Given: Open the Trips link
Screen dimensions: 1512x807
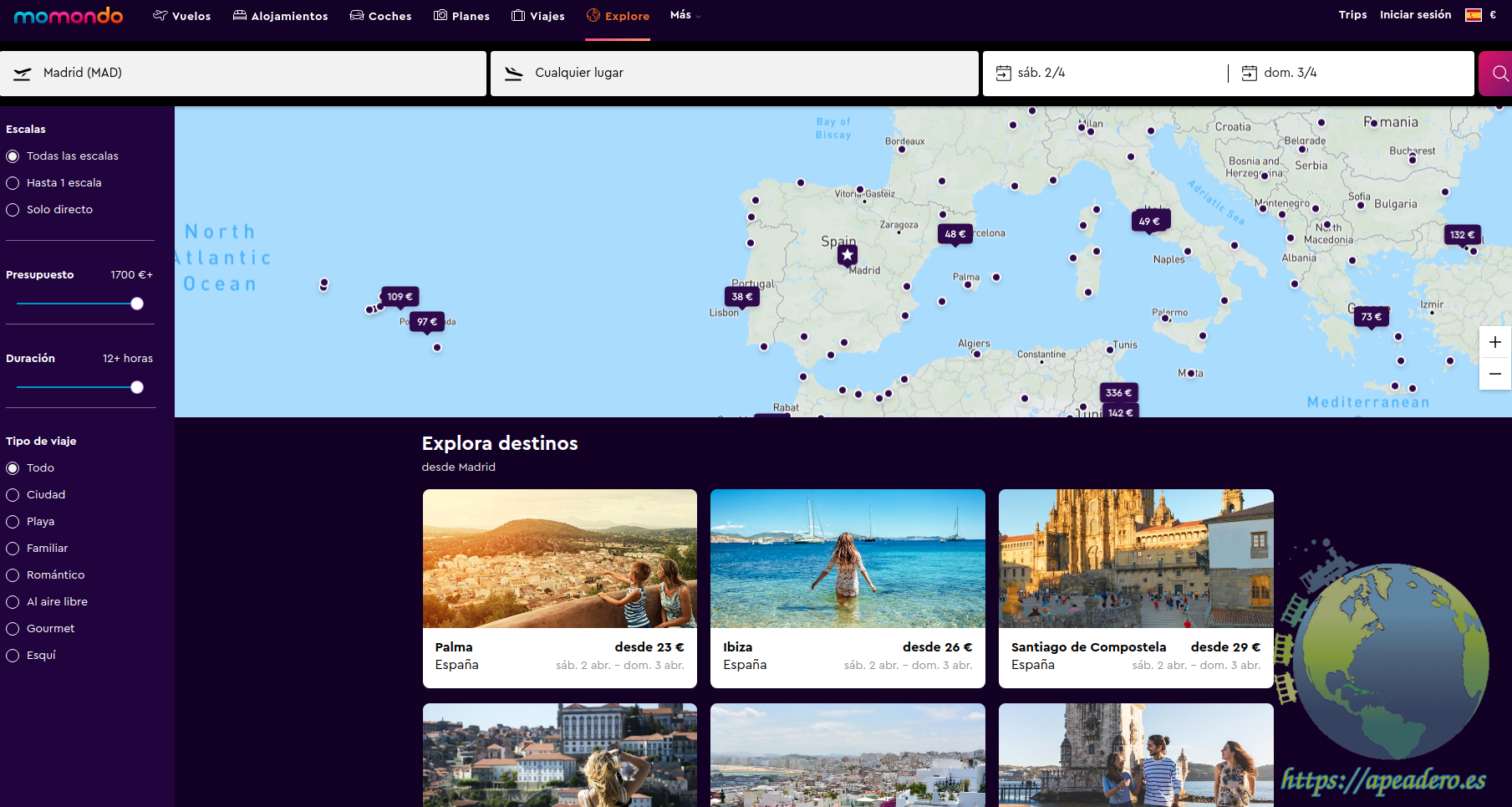Looking at the screenshot, I should point(1352,15).
